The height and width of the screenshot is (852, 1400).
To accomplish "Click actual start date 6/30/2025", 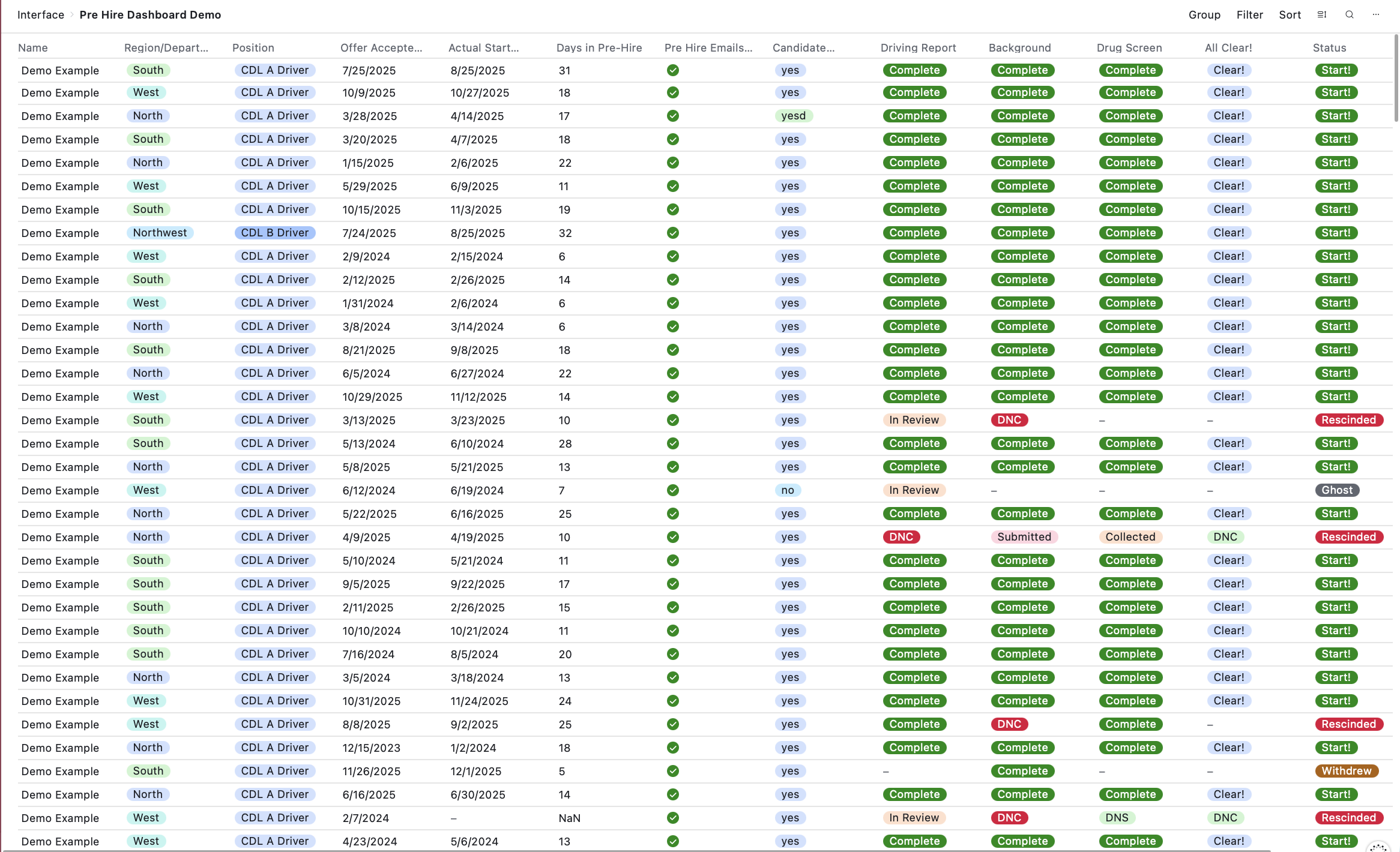I will [477, 794].
